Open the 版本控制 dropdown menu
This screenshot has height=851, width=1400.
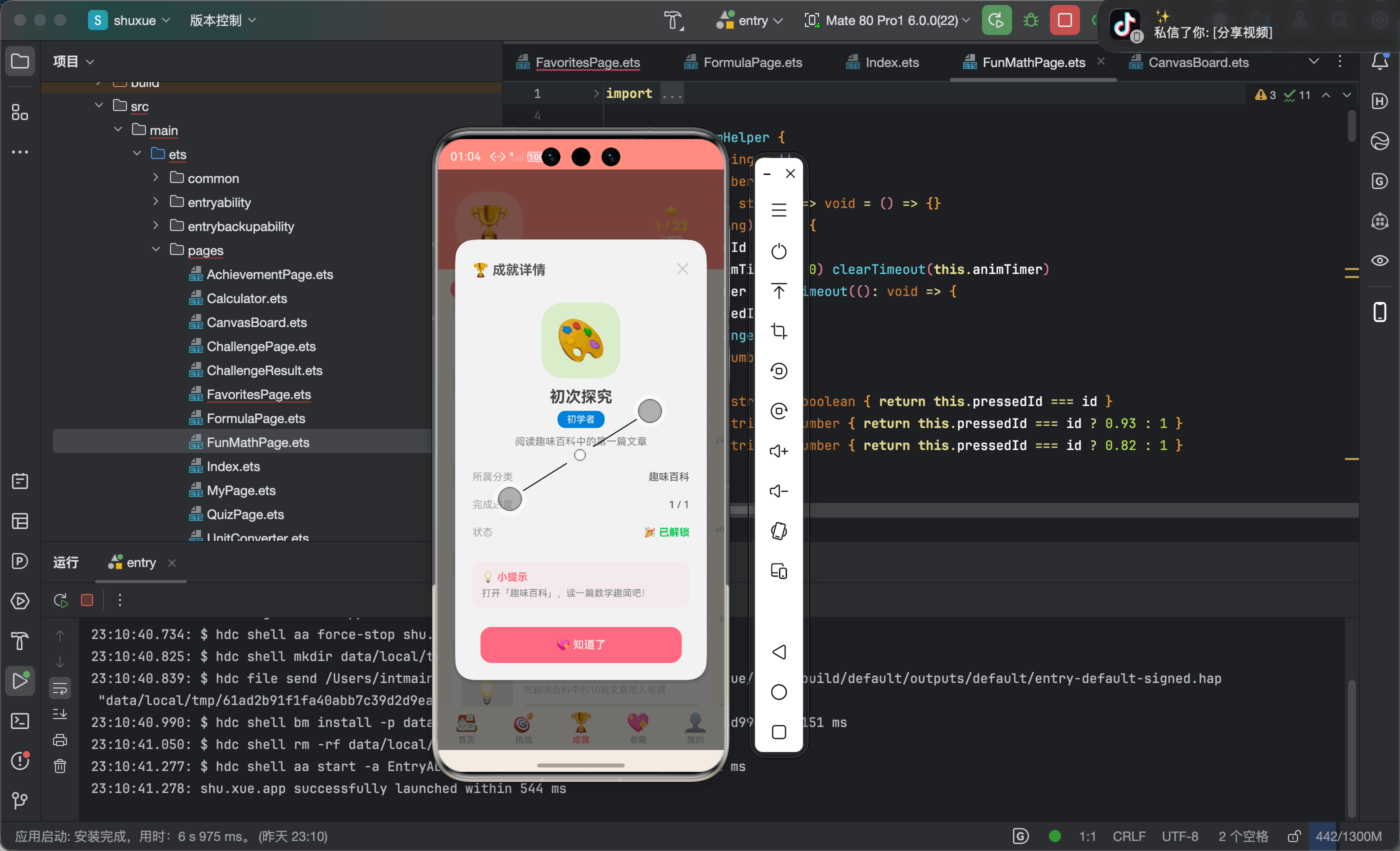(x=222, y=20)
